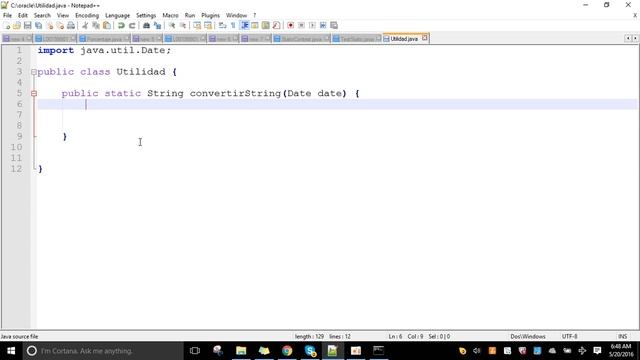Open the Macro menu
This screenshot has width=640, height=360.
[170, 15]
